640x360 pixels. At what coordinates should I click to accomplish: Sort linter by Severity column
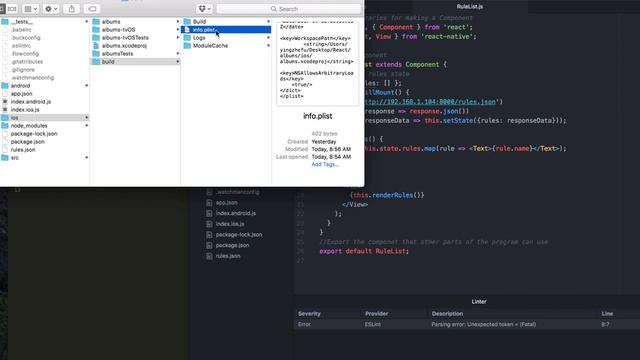point(309,313)
